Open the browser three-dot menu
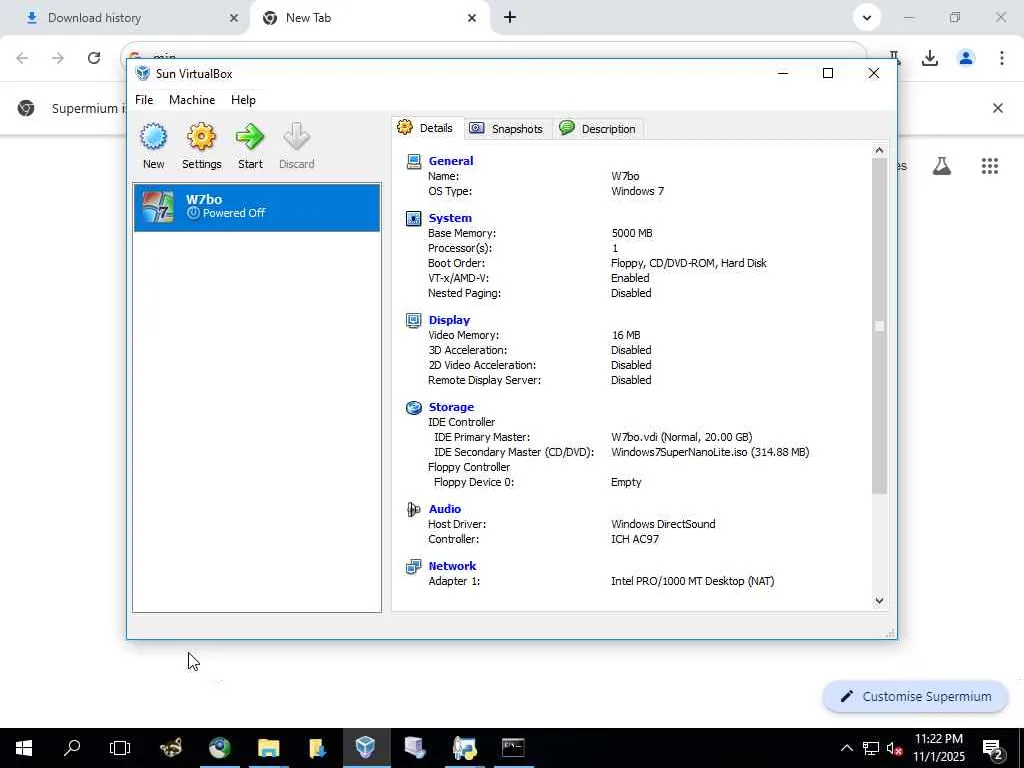Image resolution: width=1024 pixels, height=768 pixels. (x=1001, y=58)
